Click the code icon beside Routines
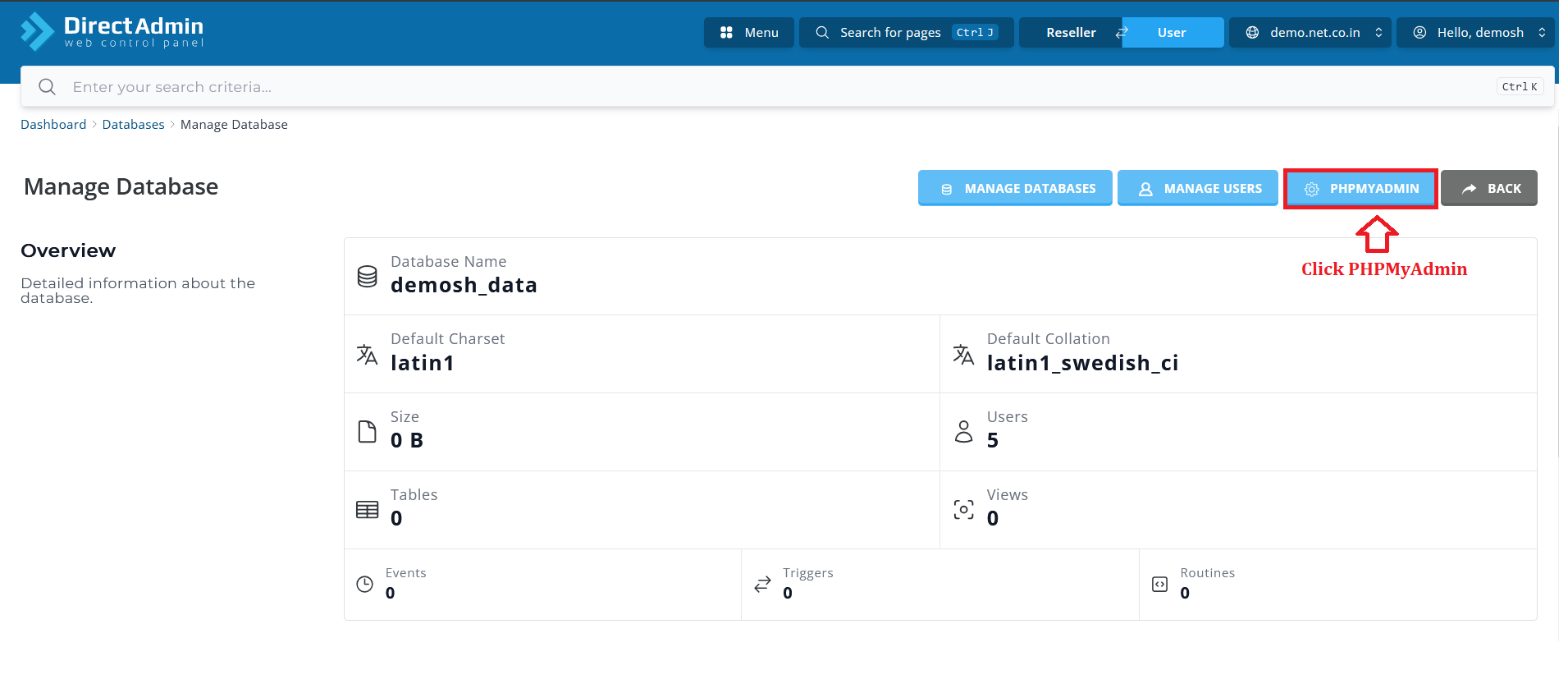 click(1160, 584)
